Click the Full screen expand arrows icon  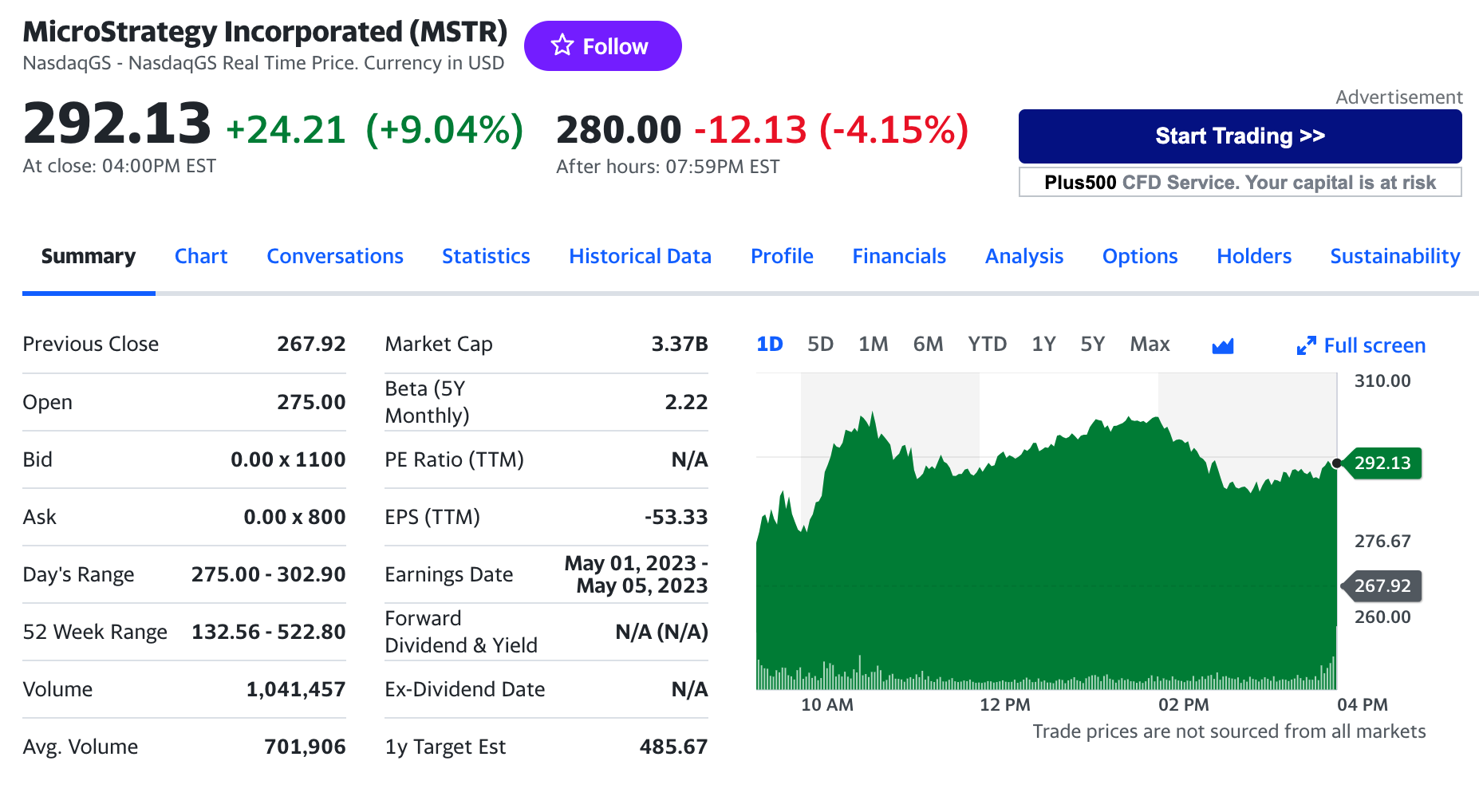(1306, 345)
